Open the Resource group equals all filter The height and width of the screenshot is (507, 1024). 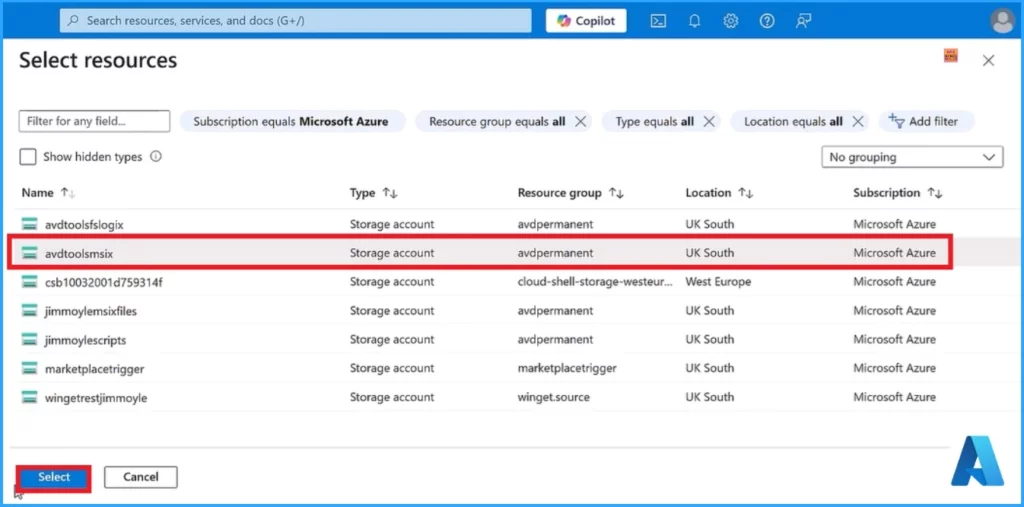coord(497,122)
